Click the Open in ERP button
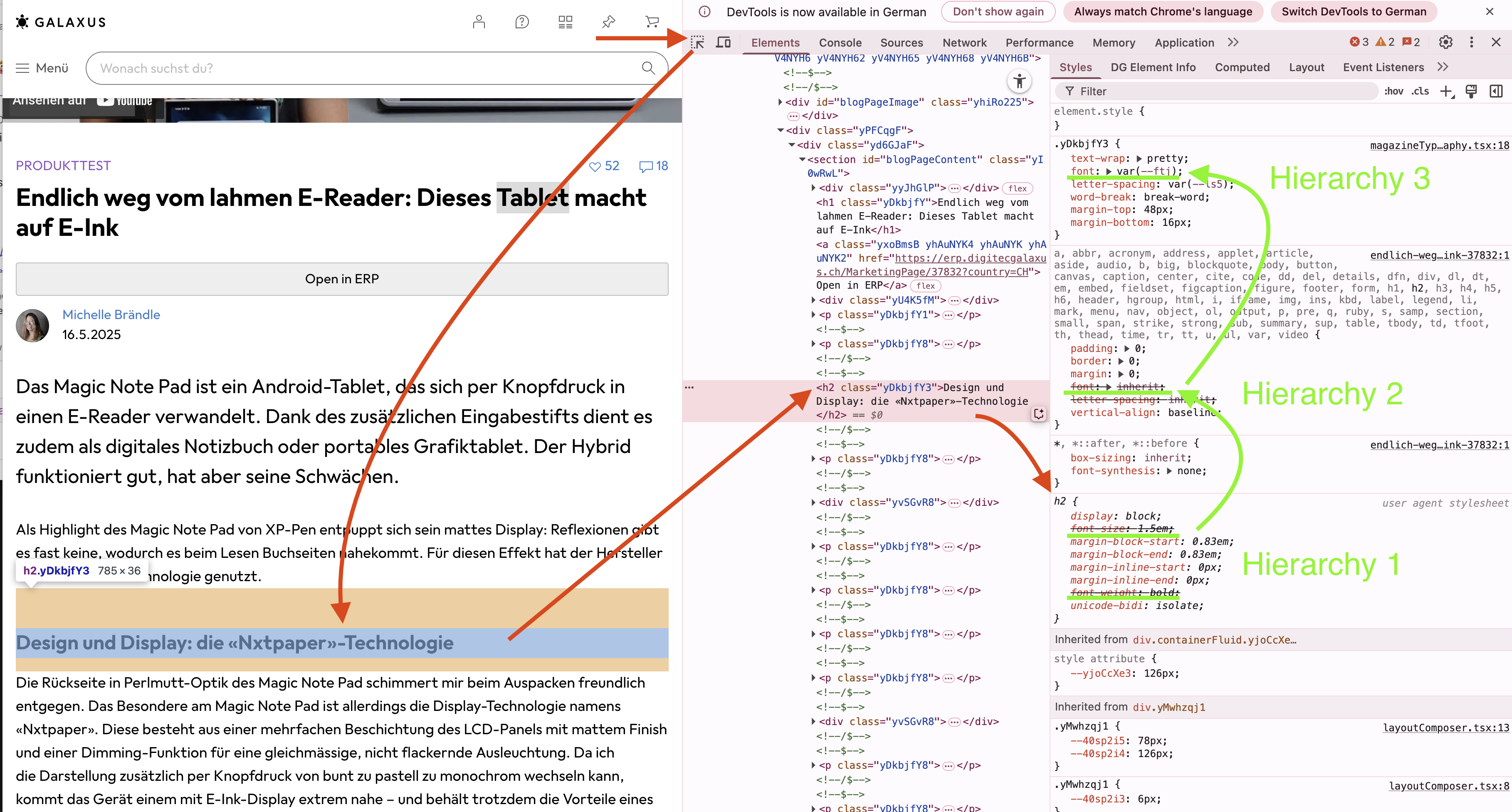Image resolution: width=1512 pixels, height=812 pixels. pos(341,279)
